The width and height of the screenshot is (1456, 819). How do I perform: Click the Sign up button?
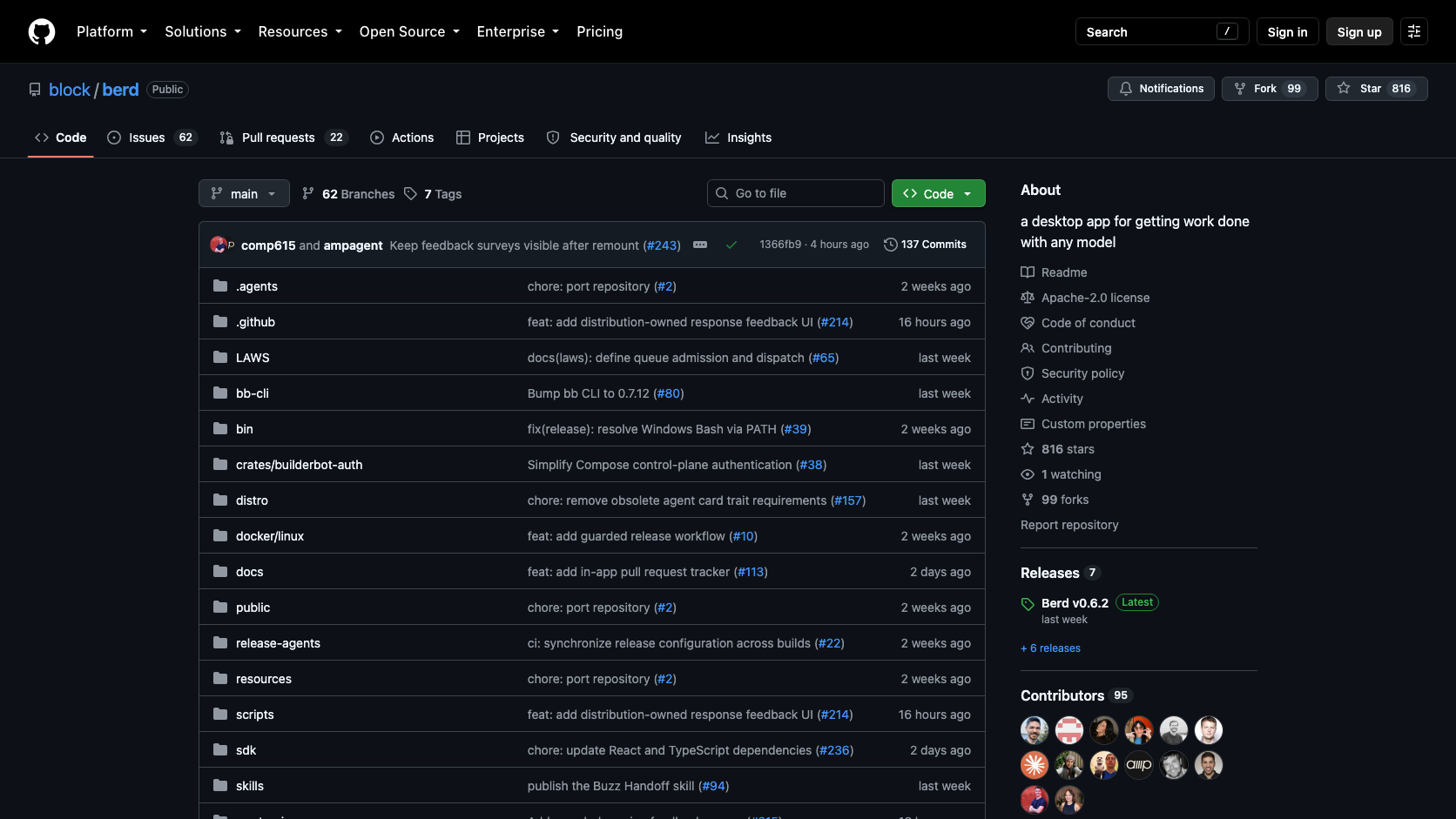point(1359,31)
